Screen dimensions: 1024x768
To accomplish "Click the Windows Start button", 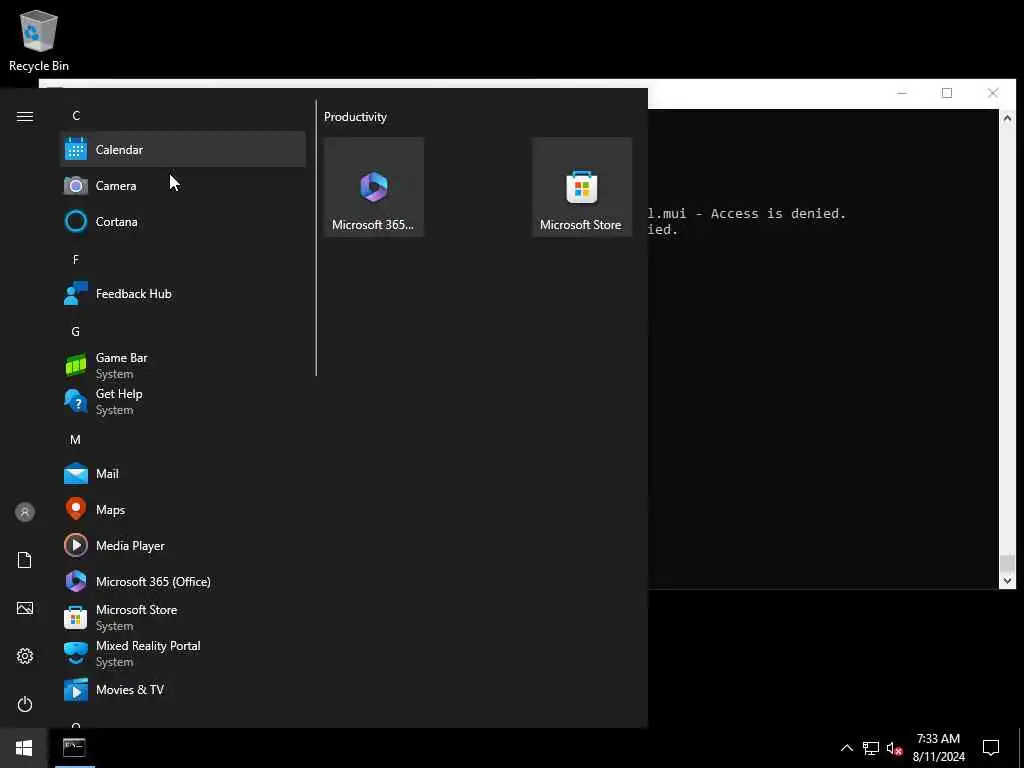I will point(24,748).
